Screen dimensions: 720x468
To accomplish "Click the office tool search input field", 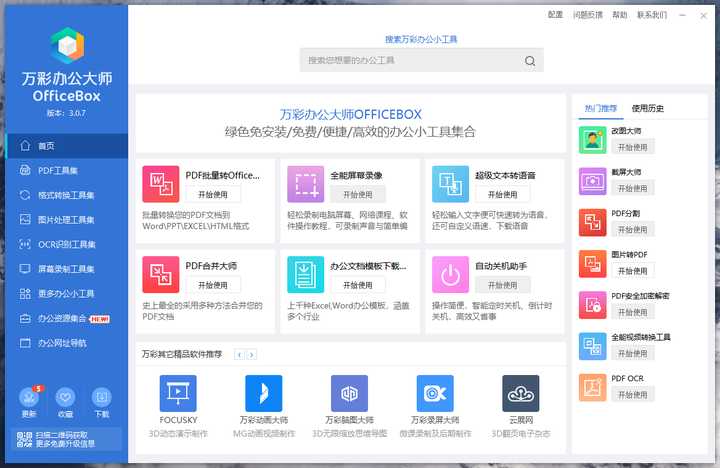I will pos(410,61).
